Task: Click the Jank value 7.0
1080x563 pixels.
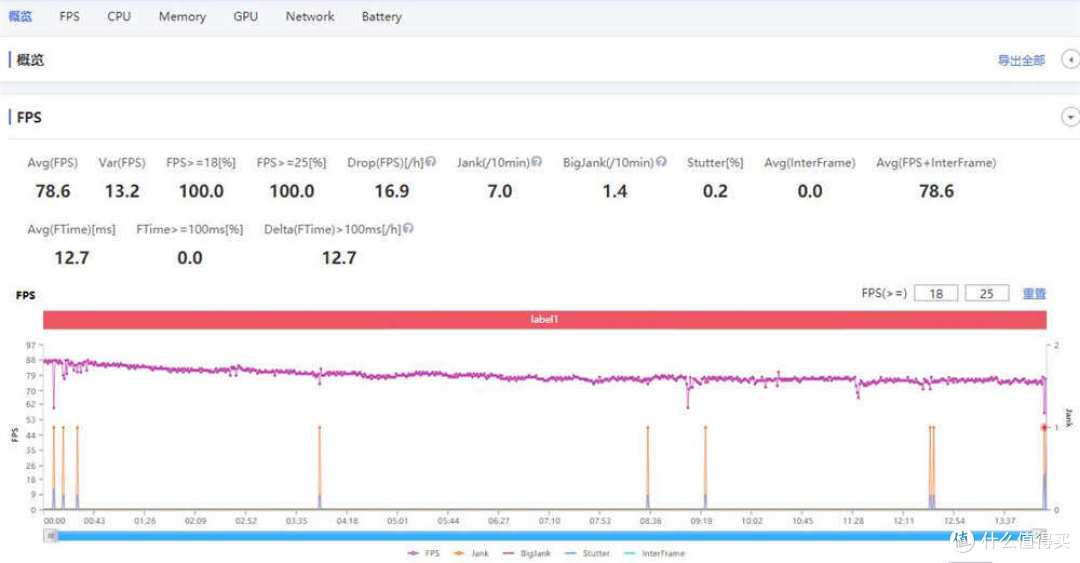Action: click(499, 191)
